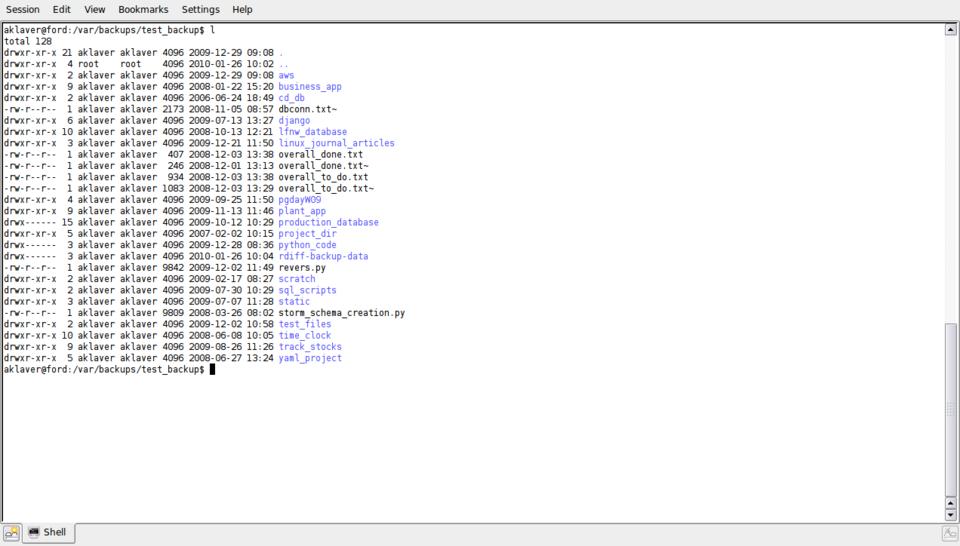Screen dimensions: 960x546
Task: Click the close tab icon at bottom right
Action: 950,534
